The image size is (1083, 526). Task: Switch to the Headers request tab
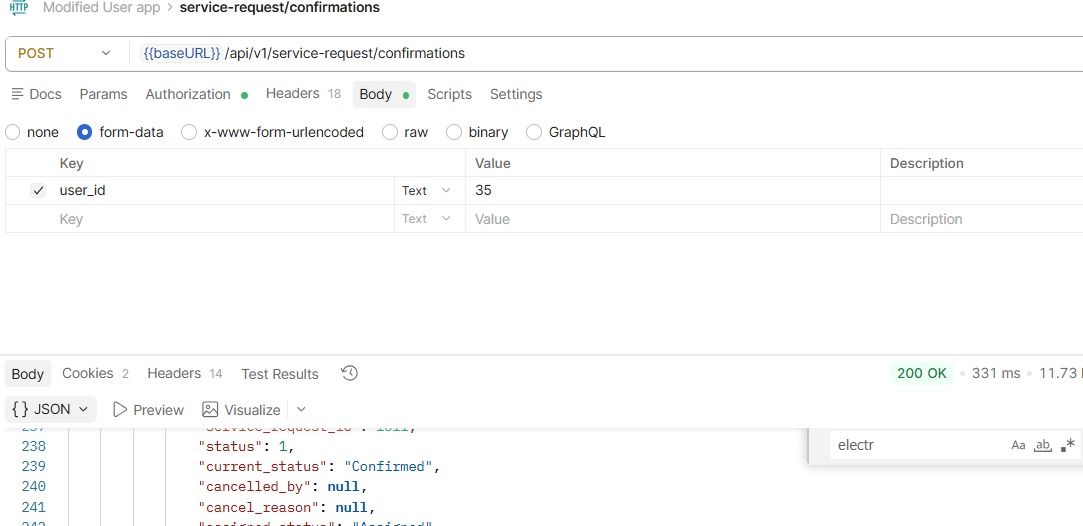coord(303,94)
